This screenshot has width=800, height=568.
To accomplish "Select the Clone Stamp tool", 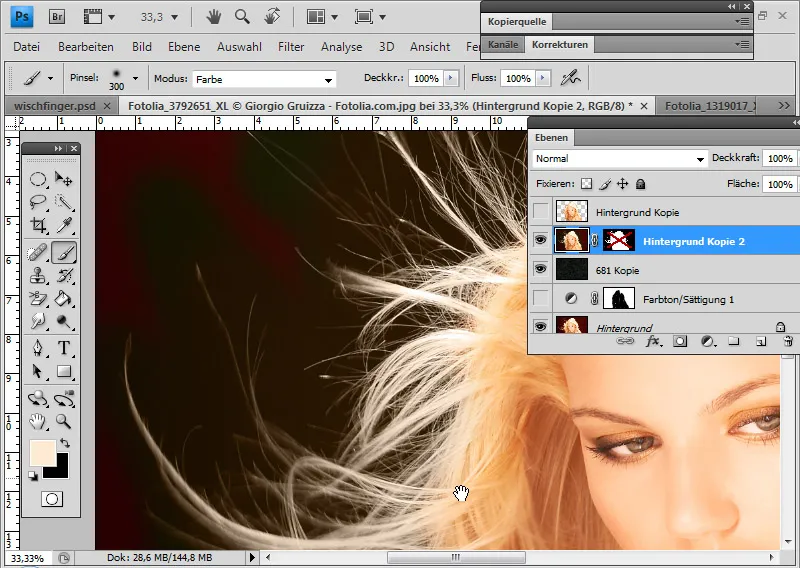I will pyautogui.click(x=38, y=276).
